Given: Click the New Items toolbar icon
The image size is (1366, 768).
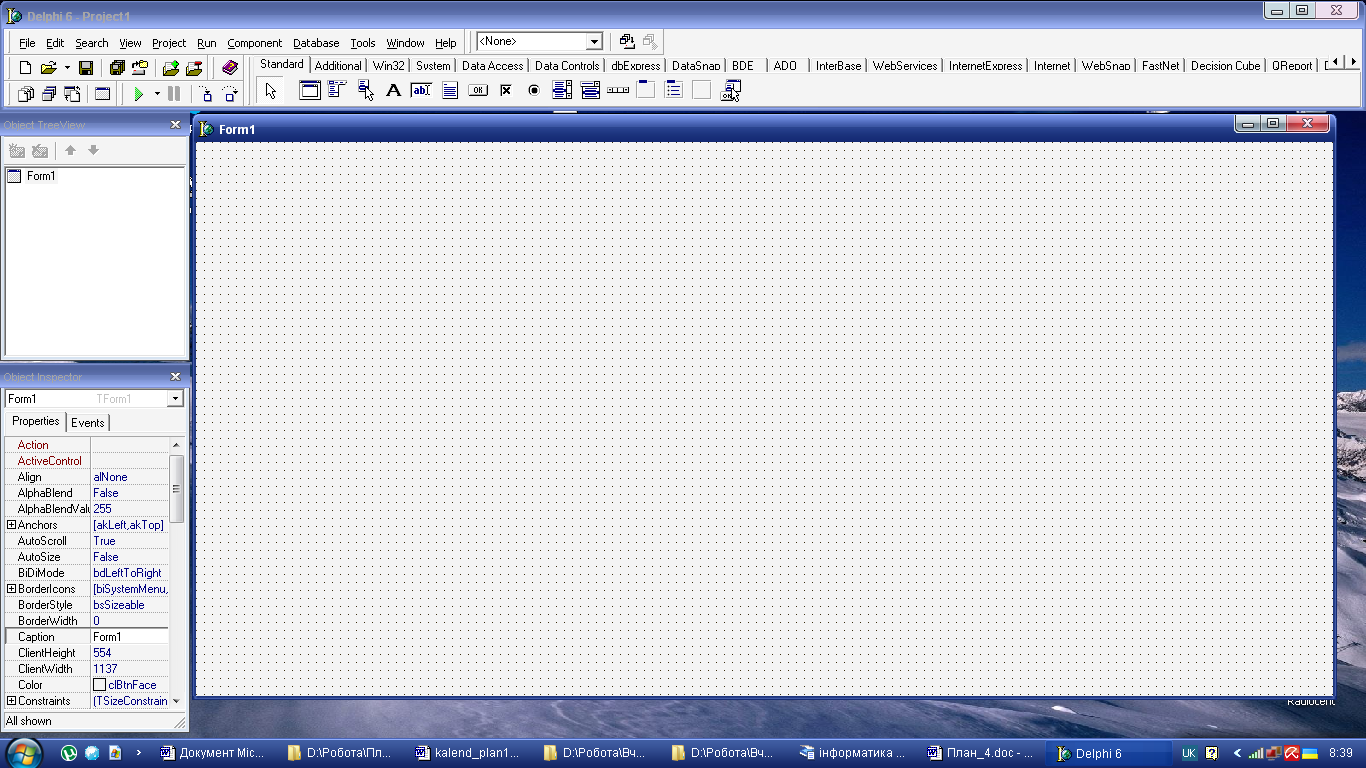Looking at the screenshot, I should pyautogui.click(x=26, y=68).
